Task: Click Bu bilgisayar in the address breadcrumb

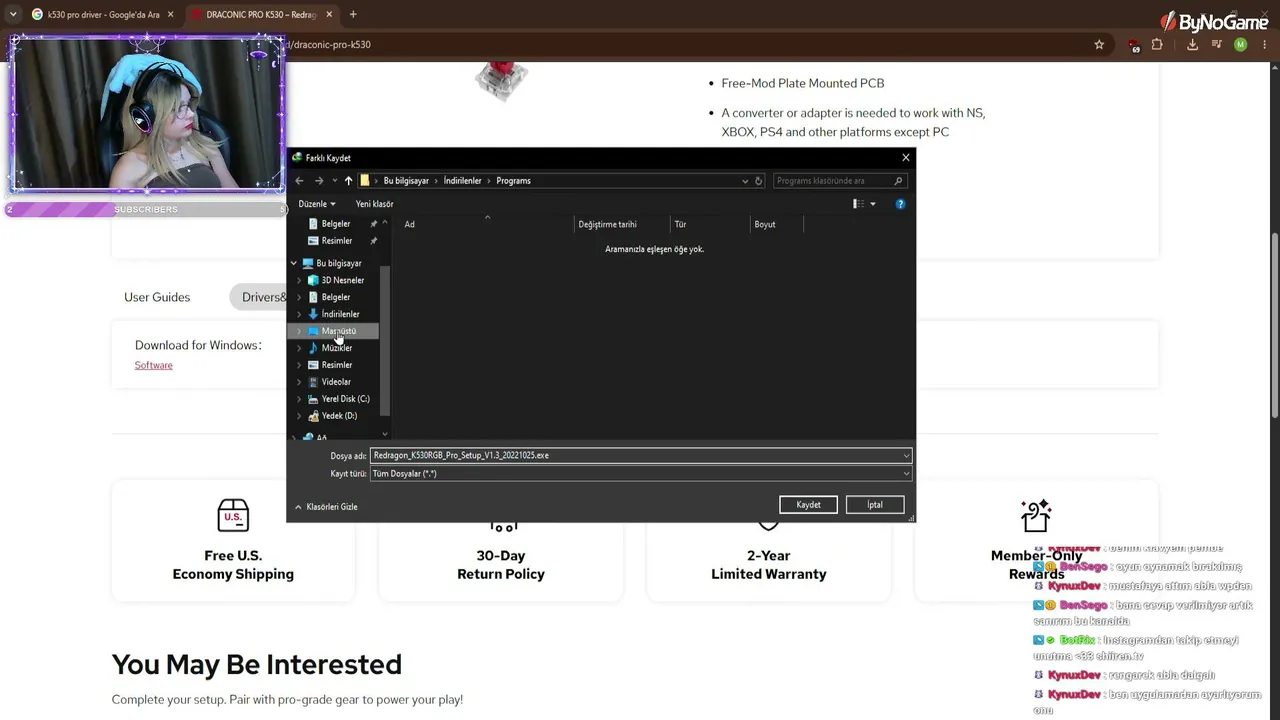Action: pos(406,181)
